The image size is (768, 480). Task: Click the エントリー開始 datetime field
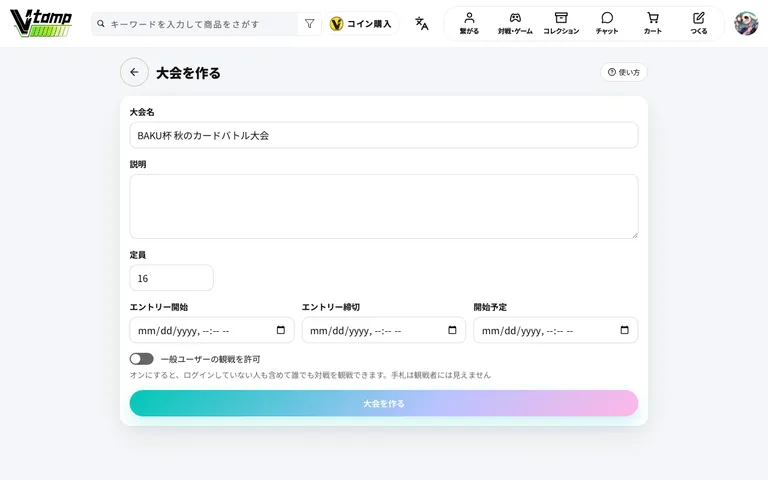(212, 330)
